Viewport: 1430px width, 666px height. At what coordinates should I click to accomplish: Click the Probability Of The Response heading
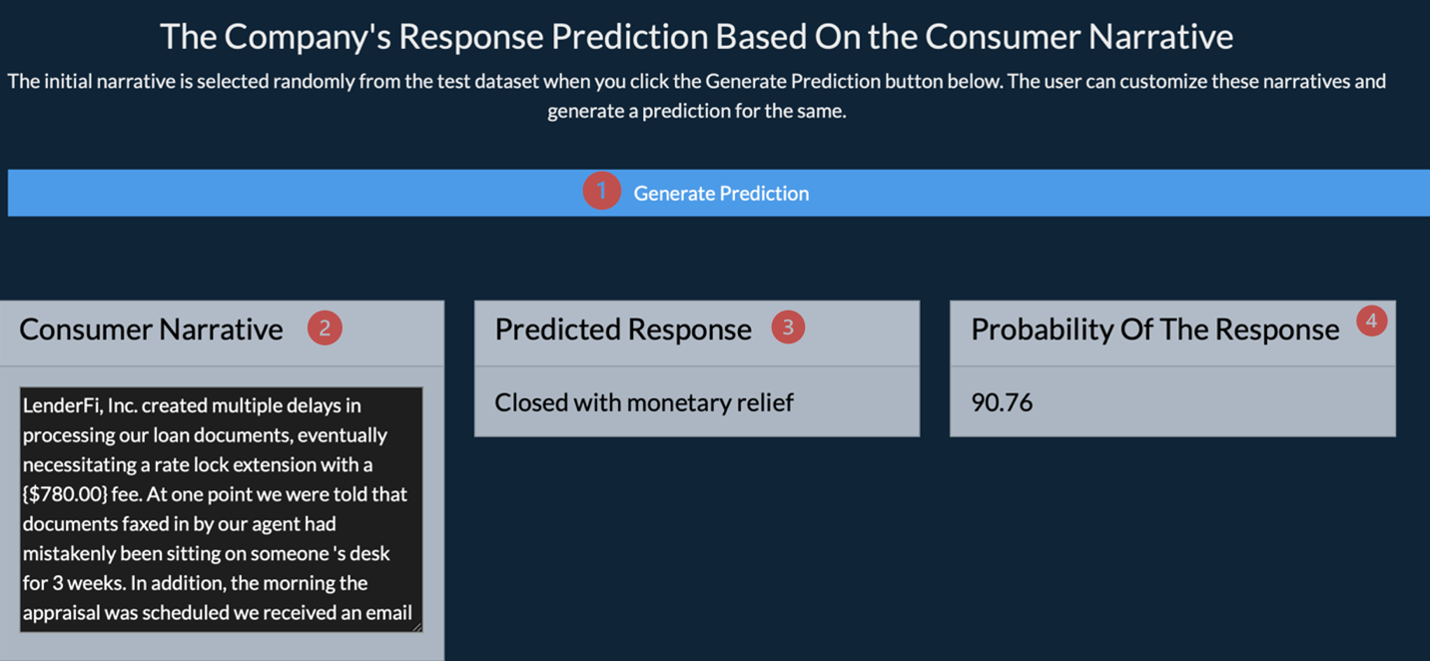click(1155, 330)
